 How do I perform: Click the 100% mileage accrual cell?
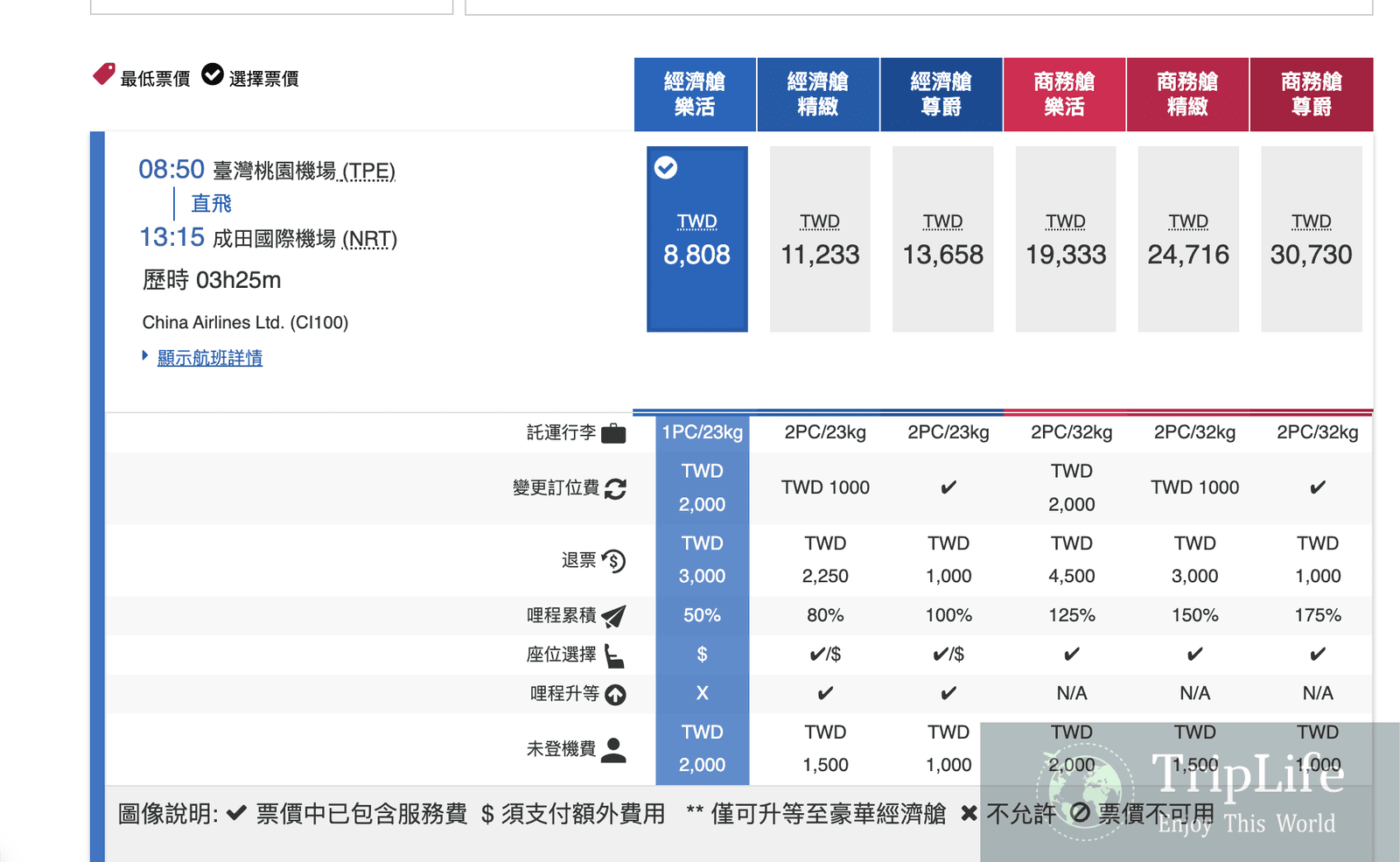point(948,615)
